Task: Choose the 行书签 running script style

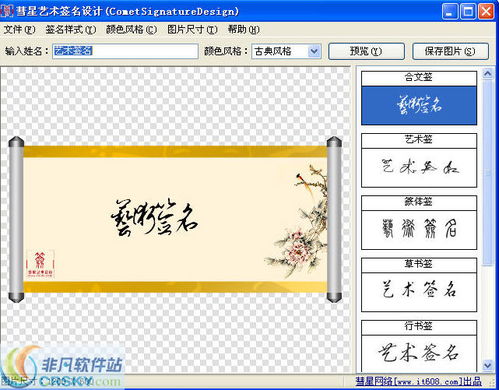Action: tap(419, 353)
